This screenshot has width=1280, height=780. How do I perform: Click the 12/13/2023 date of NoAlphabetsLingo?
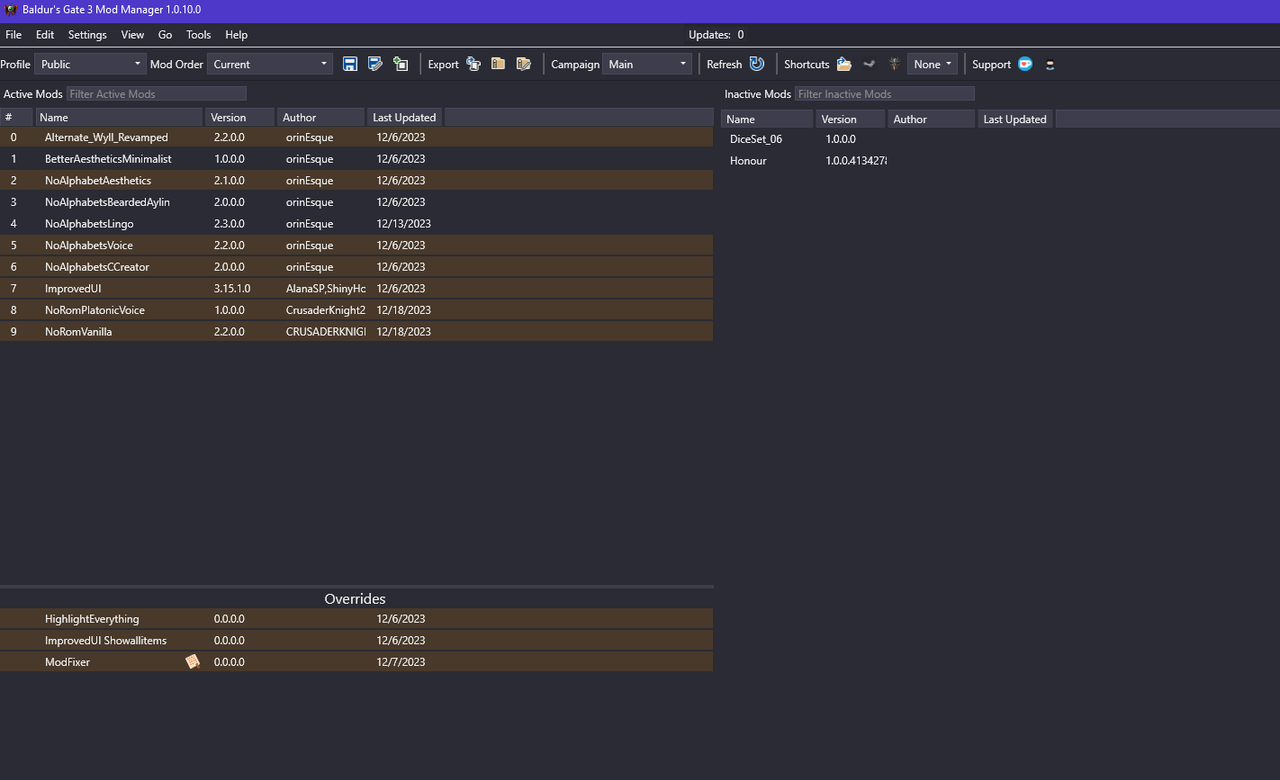404,224
